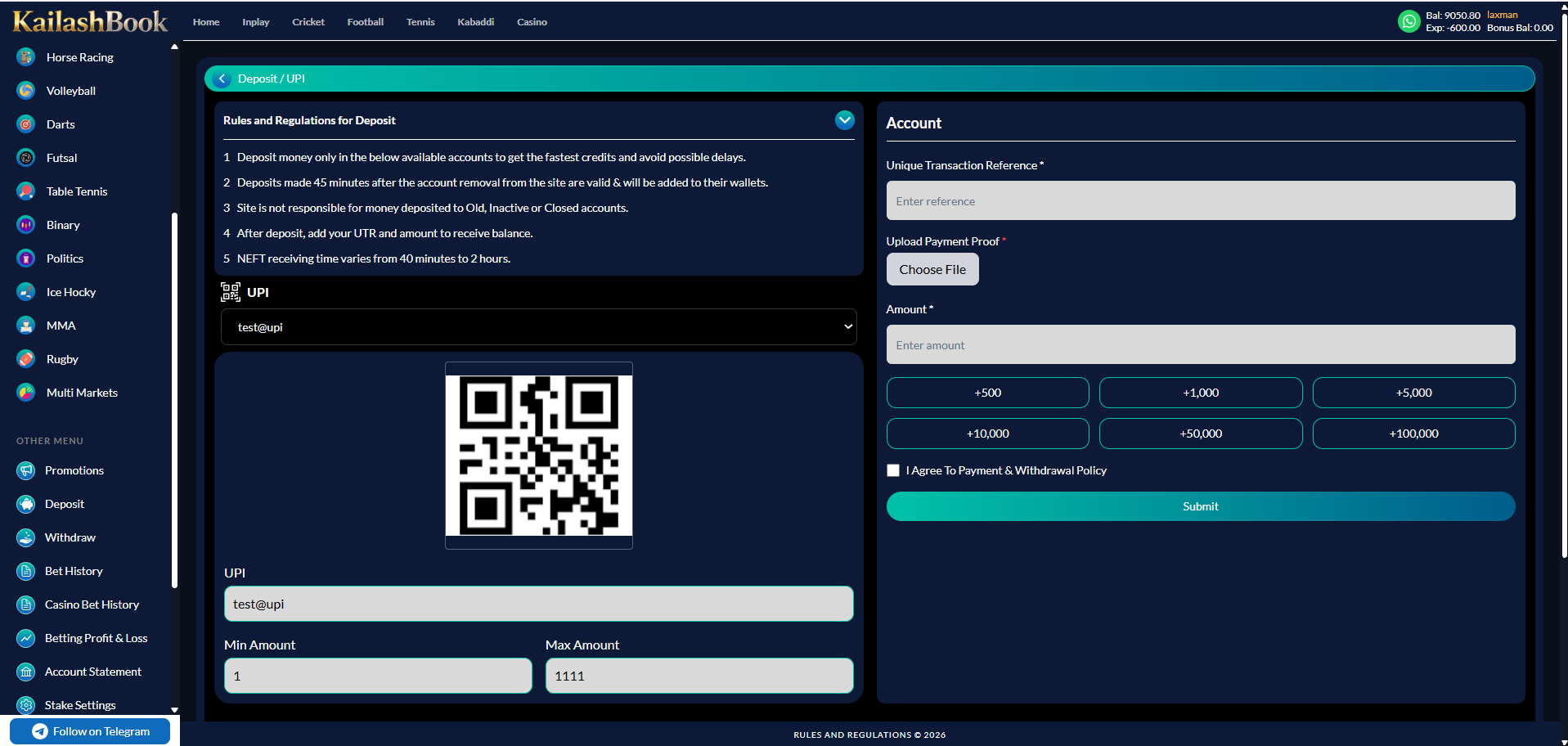Click the Bal: 9050.80 balance text
The width and height of the screenshot is (1568, 746).
point(1453,16)
